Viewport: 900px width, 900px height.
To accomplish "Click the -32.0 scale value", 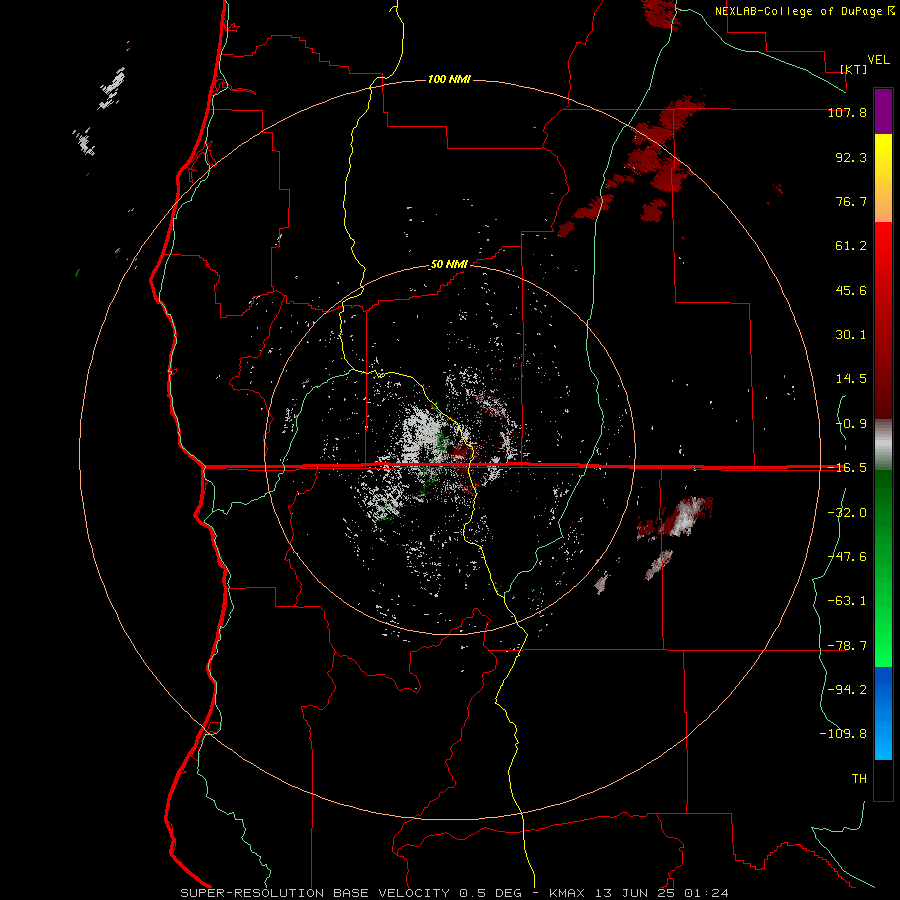I will pos(847,513).
